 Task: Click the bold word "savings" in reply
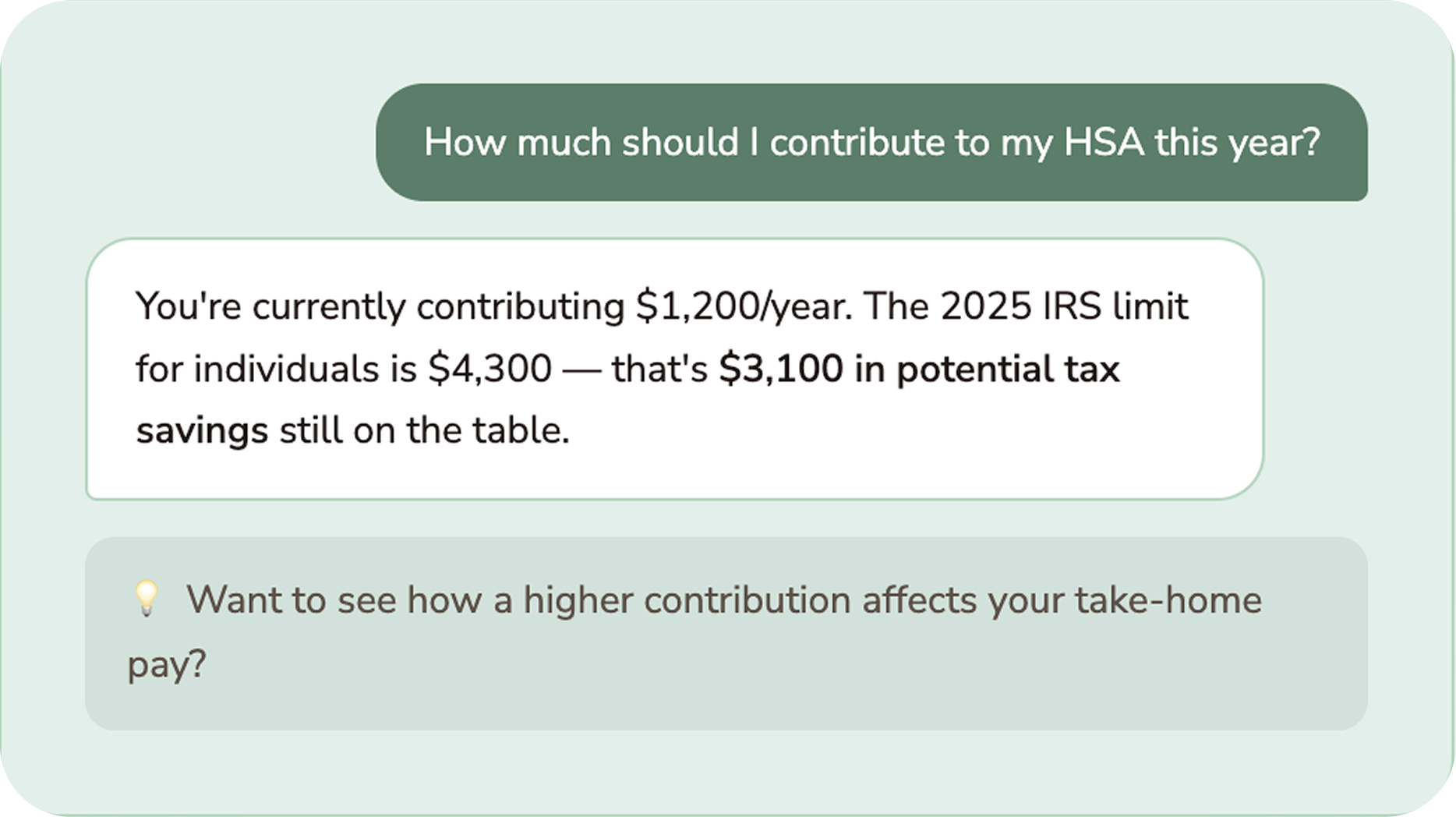[x=202, y=431]
